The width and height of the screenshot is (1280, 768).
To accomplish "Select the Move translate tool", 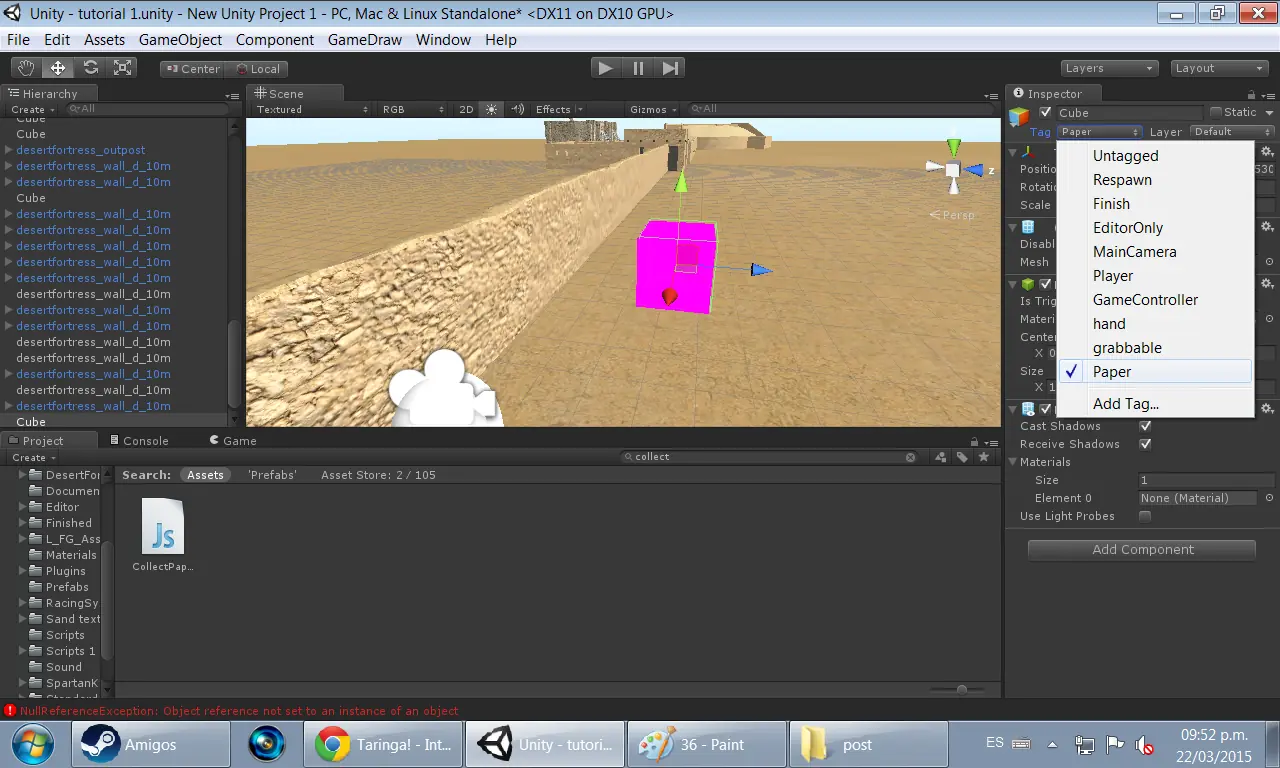I will pyautogui.click(x=58, y=68).
